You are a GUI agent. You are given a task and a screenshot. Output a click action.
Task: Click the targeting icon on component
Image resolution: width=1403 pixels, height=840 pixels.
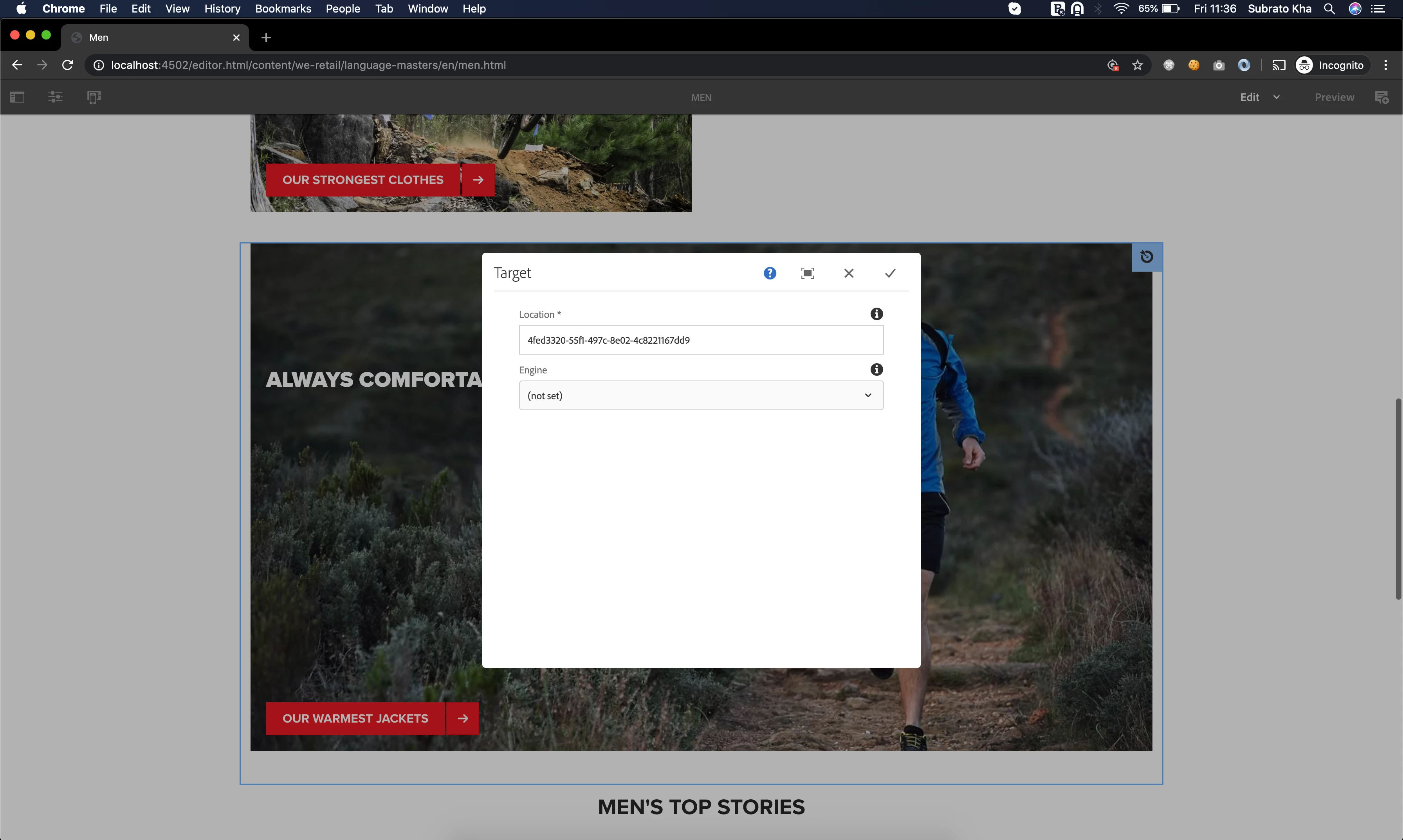(x=1147, y=257)
